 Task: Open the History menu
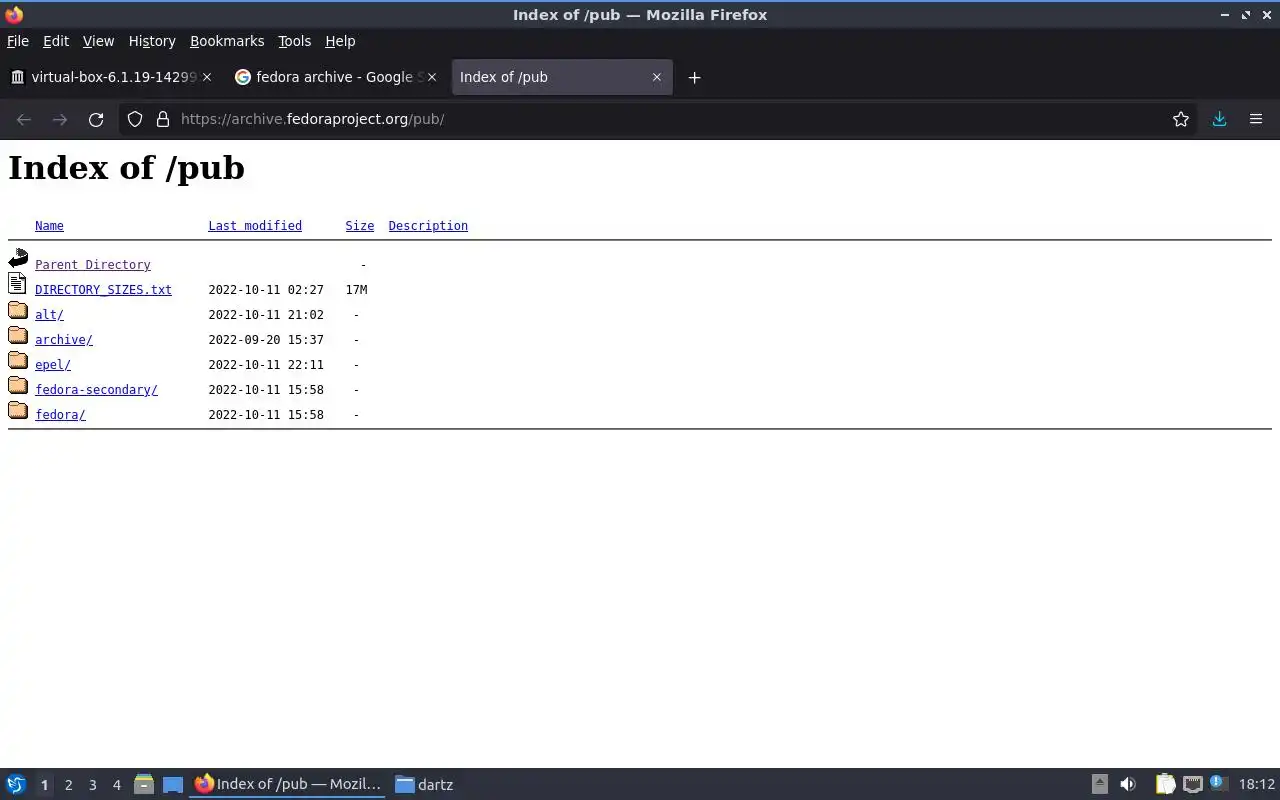[152, 41]
